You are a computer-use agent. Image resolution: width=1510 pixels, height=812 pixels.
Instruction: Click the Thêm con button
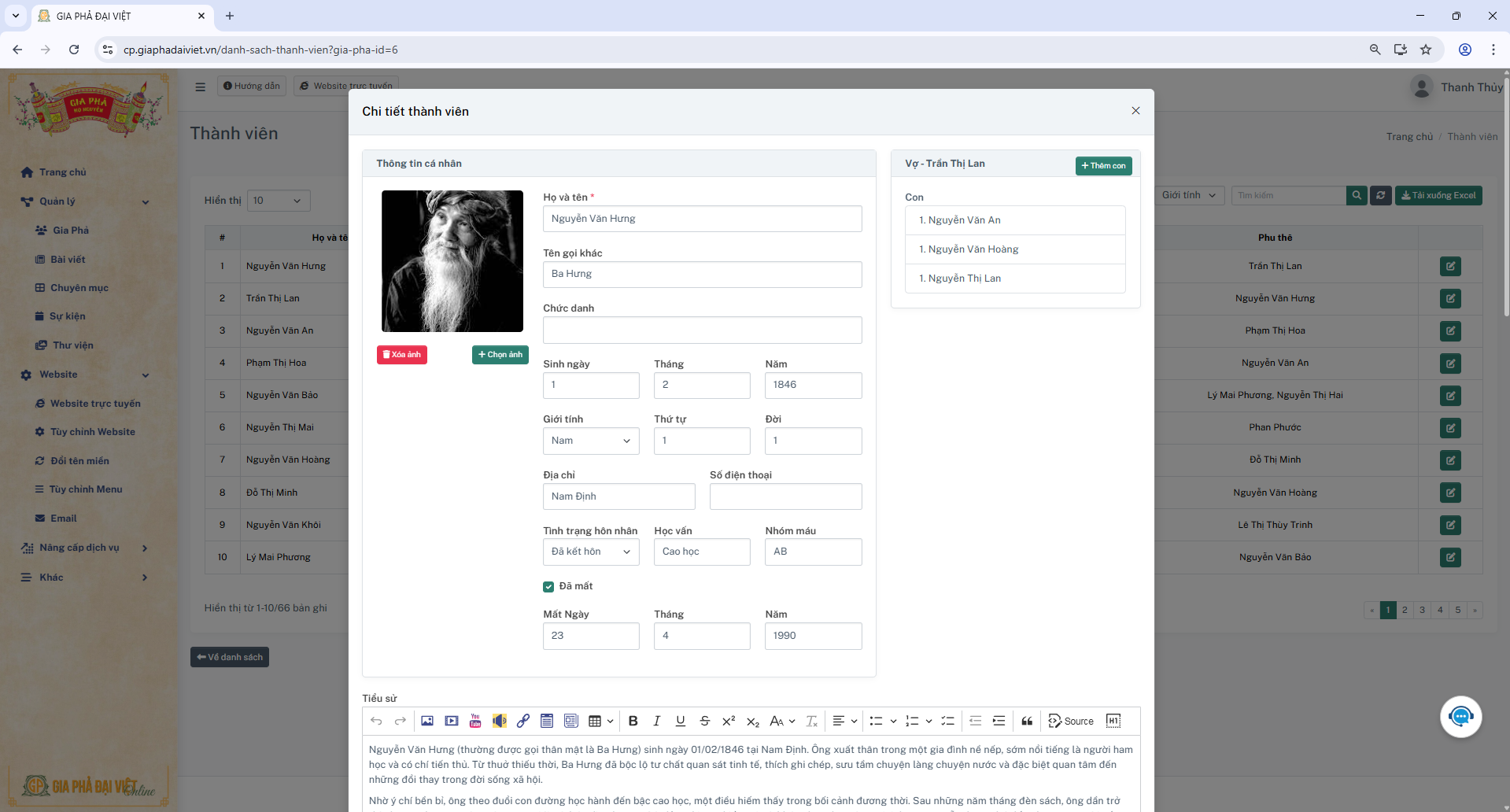pos(1103,166)
